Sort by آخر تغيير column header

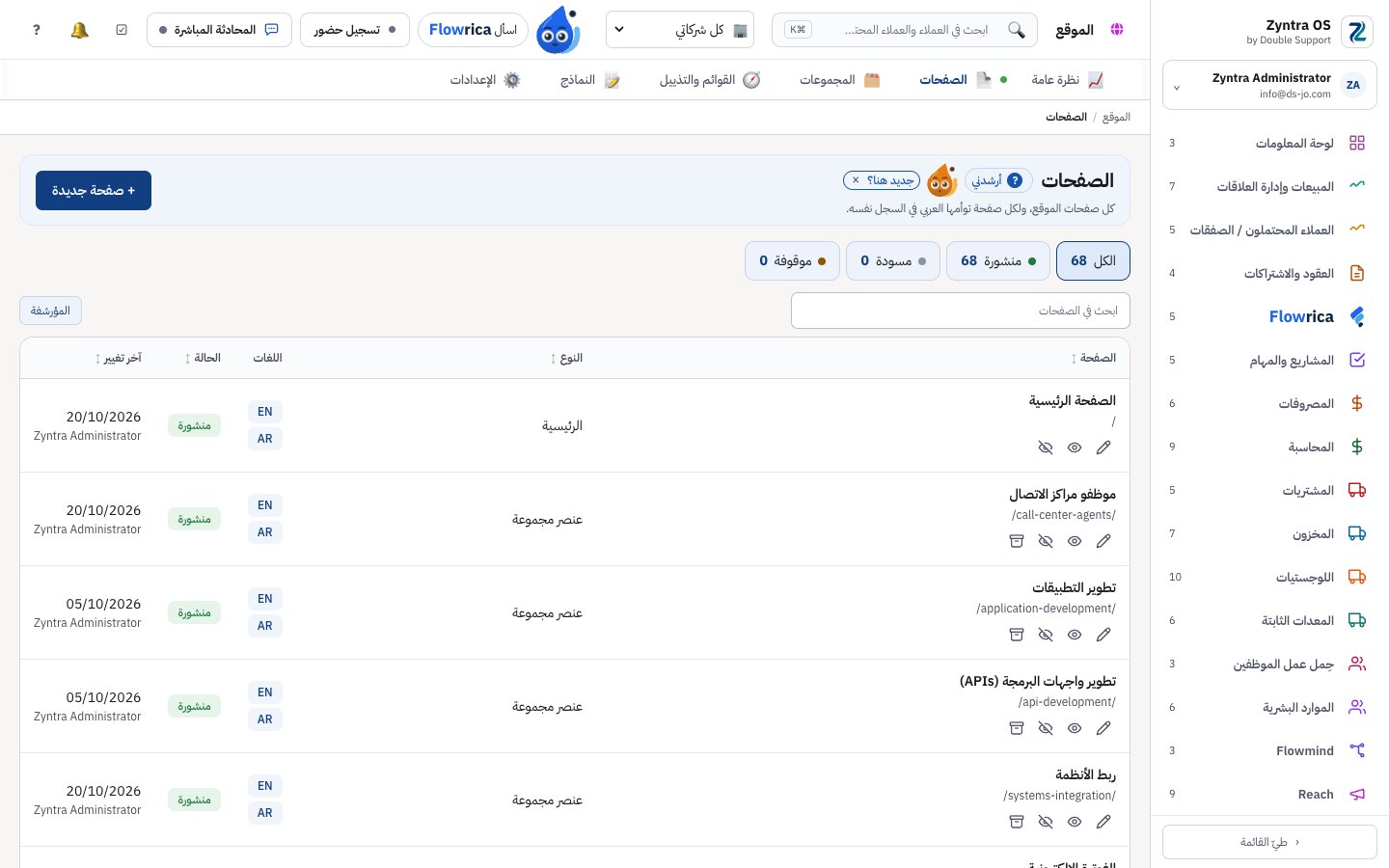click(118, 358)
